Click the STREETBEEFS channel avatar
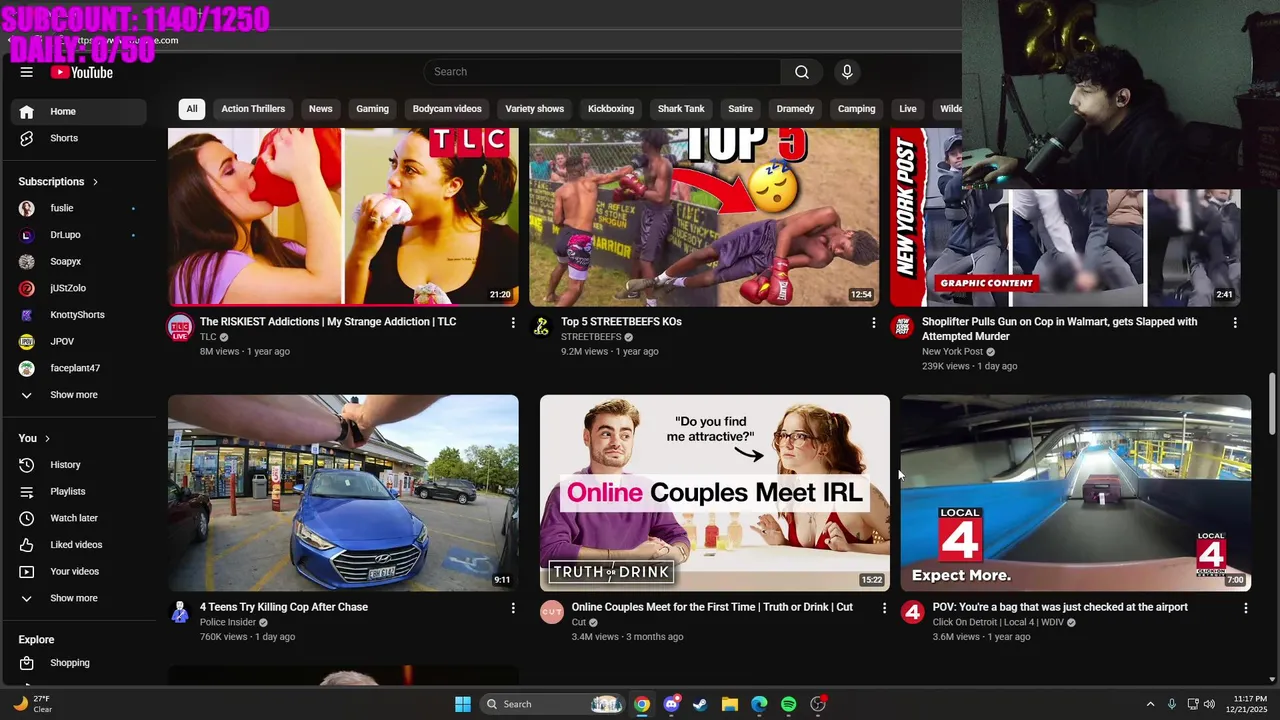1280x720 pixels. coord(541,327)
